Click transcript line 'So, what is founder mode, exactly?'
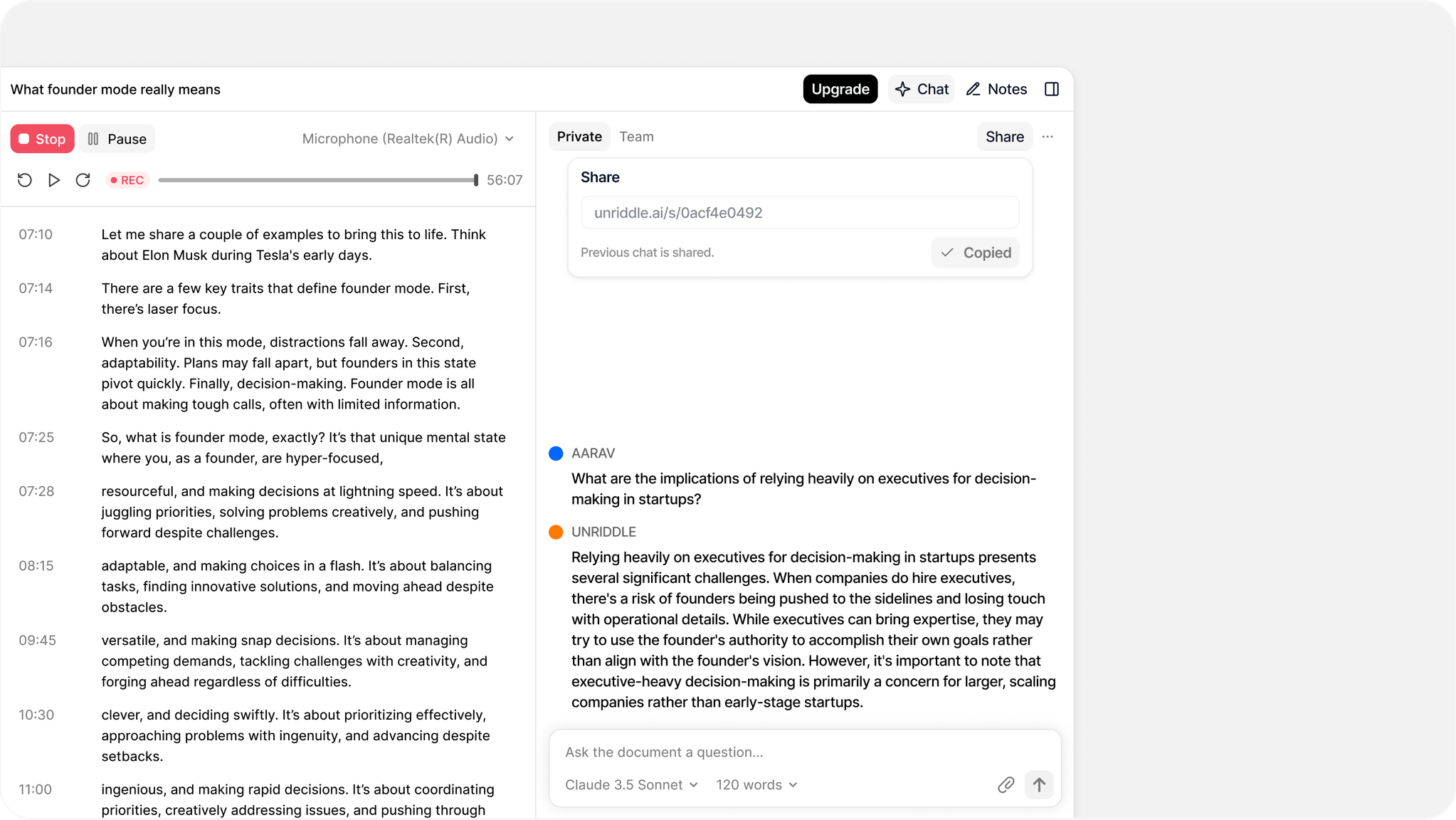This screenshot has height=820, width=1456. 213,437
